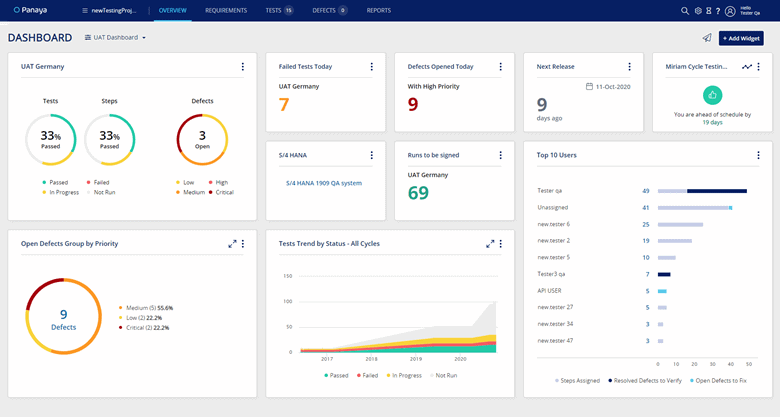Screen dimensions: 780x417
Task: Open the newTestingProj project selector
Action: 109,10
